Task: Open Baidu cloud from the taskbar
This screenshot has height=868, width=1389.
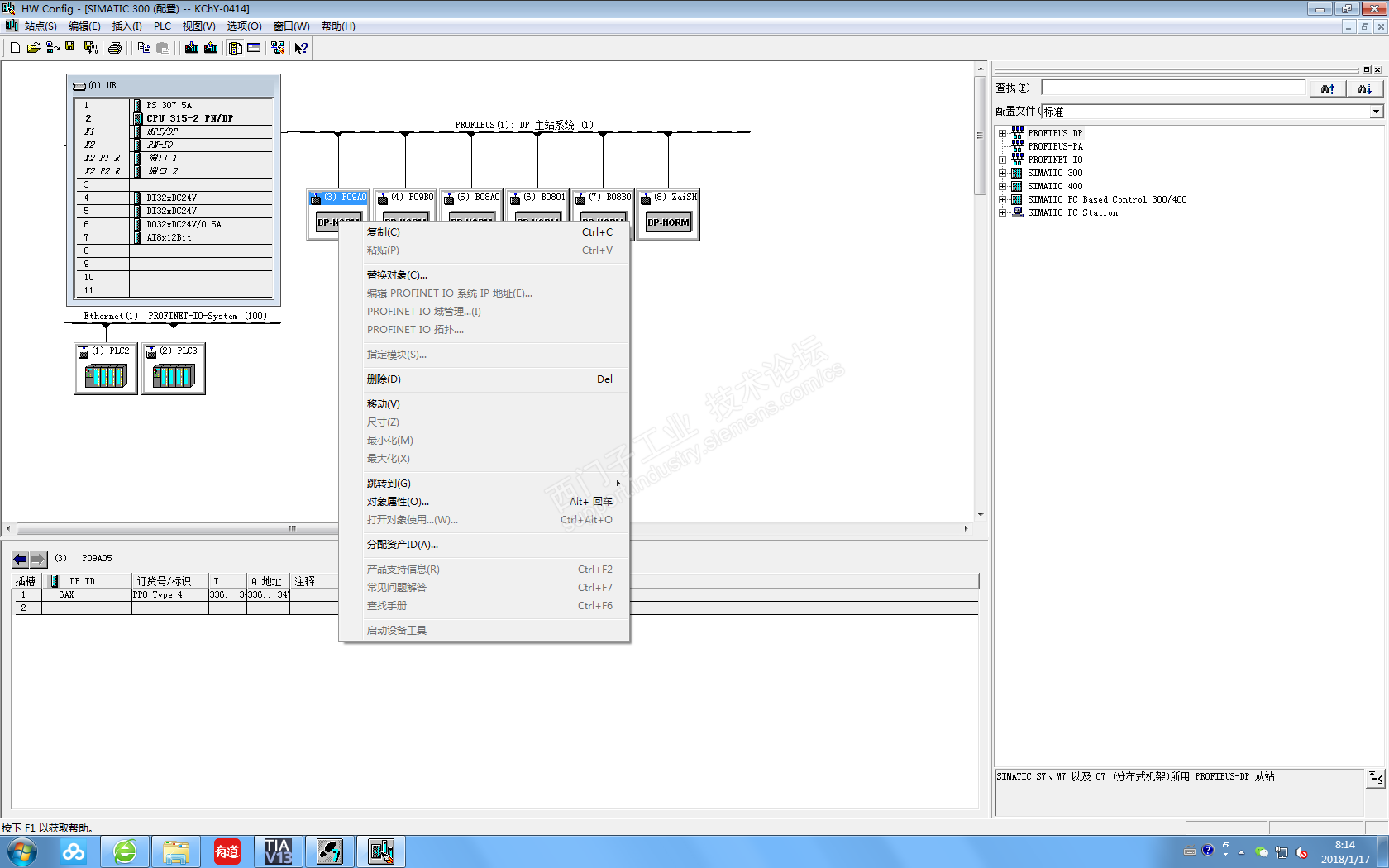Action: tap(74, 851)
